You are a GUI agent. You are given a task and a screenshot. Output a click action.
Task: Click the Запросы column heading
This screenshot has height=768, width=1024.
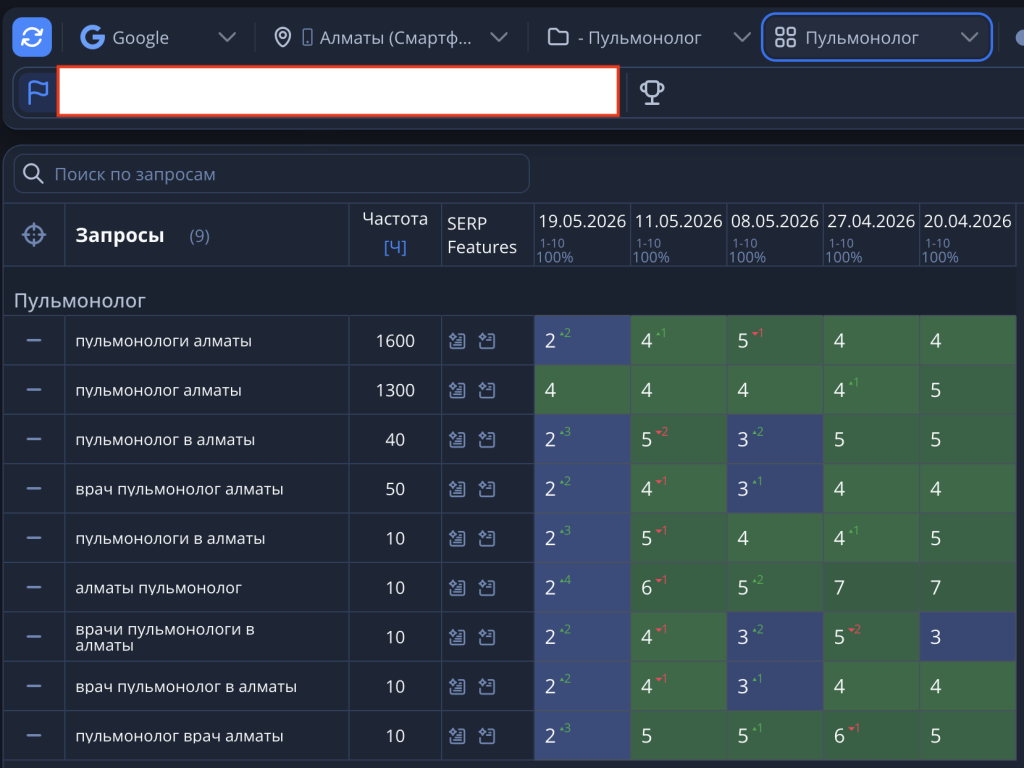point(120,235)
